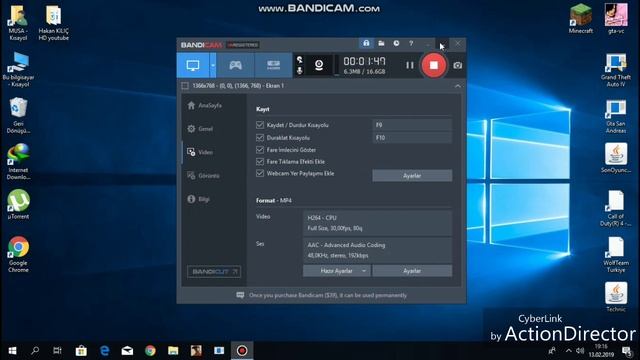Viewport: 640px width, 360px height.
Task: Collapse the Bandicam settings panel chevron
Action: (458, 86)
